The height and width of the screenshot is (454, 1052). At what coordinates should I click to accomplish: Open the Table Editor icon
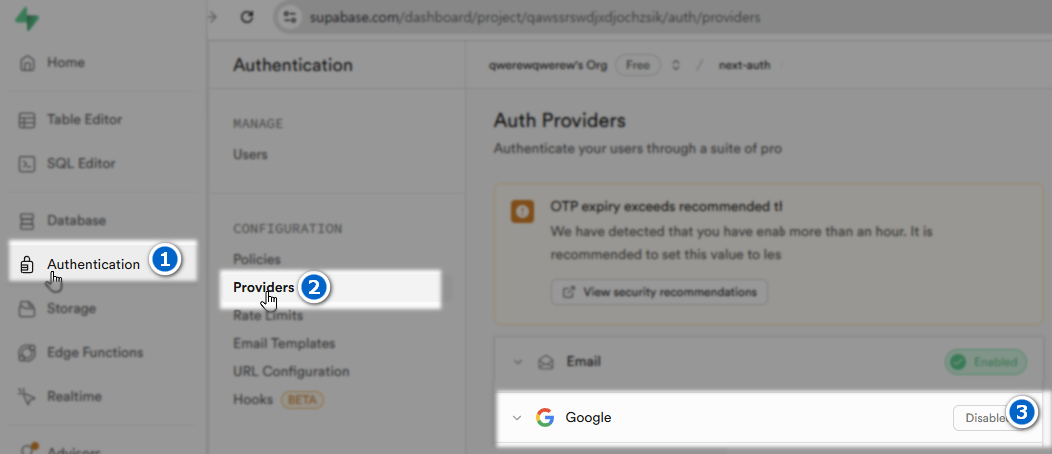coord(28,120)
